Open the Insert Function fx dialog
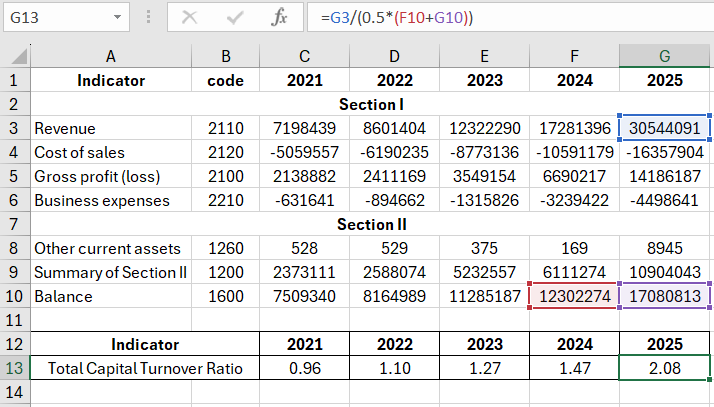 point(279,17)
